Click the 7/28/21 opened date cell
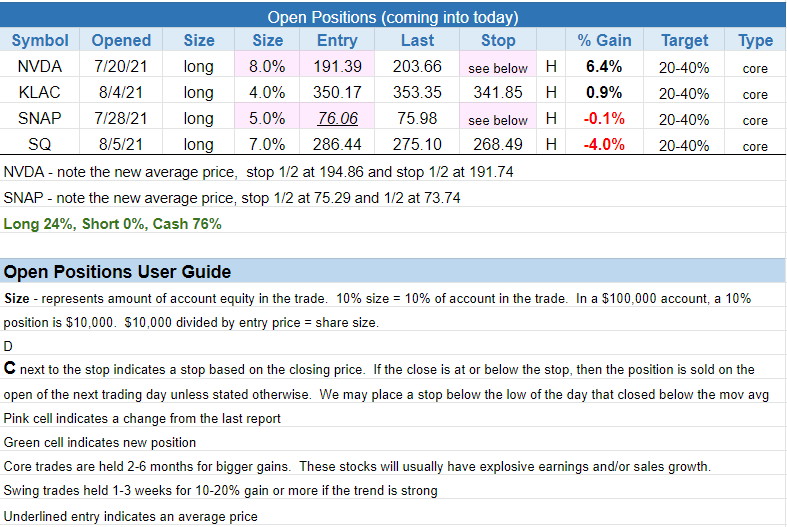Screen dimensions: 787x527 121,118
